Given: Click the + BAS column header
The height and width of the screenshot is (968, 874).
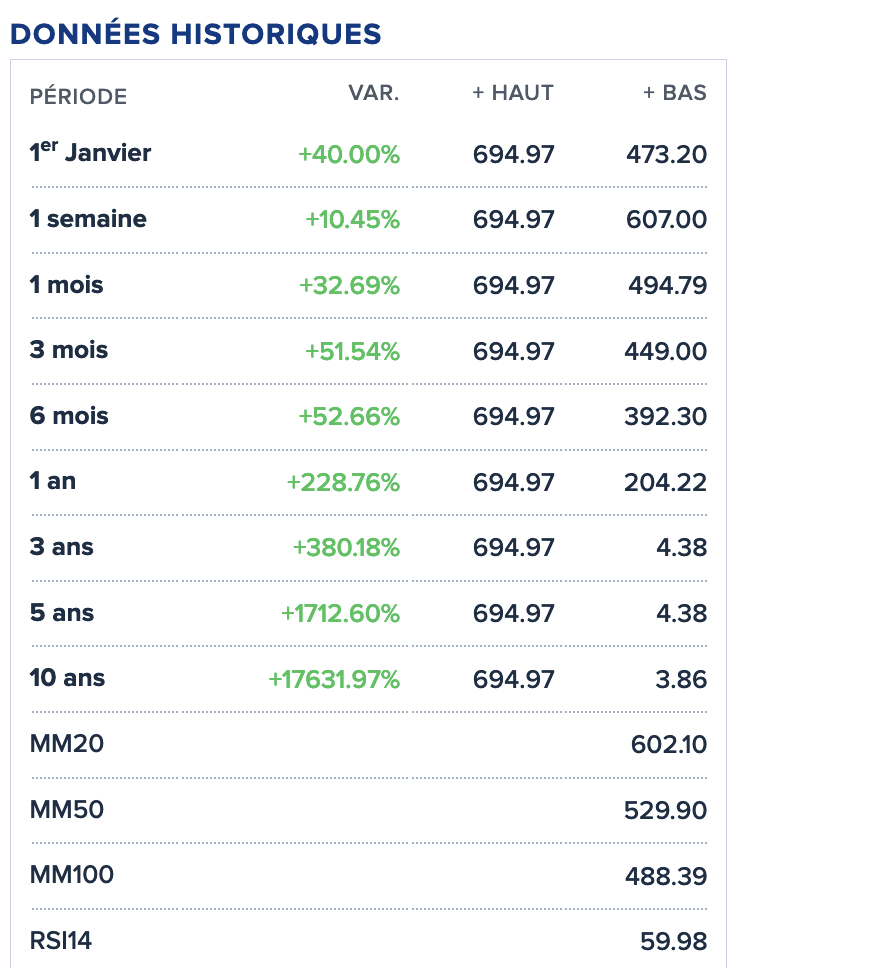Looking at the screenshot, I should tap(674, 93).
